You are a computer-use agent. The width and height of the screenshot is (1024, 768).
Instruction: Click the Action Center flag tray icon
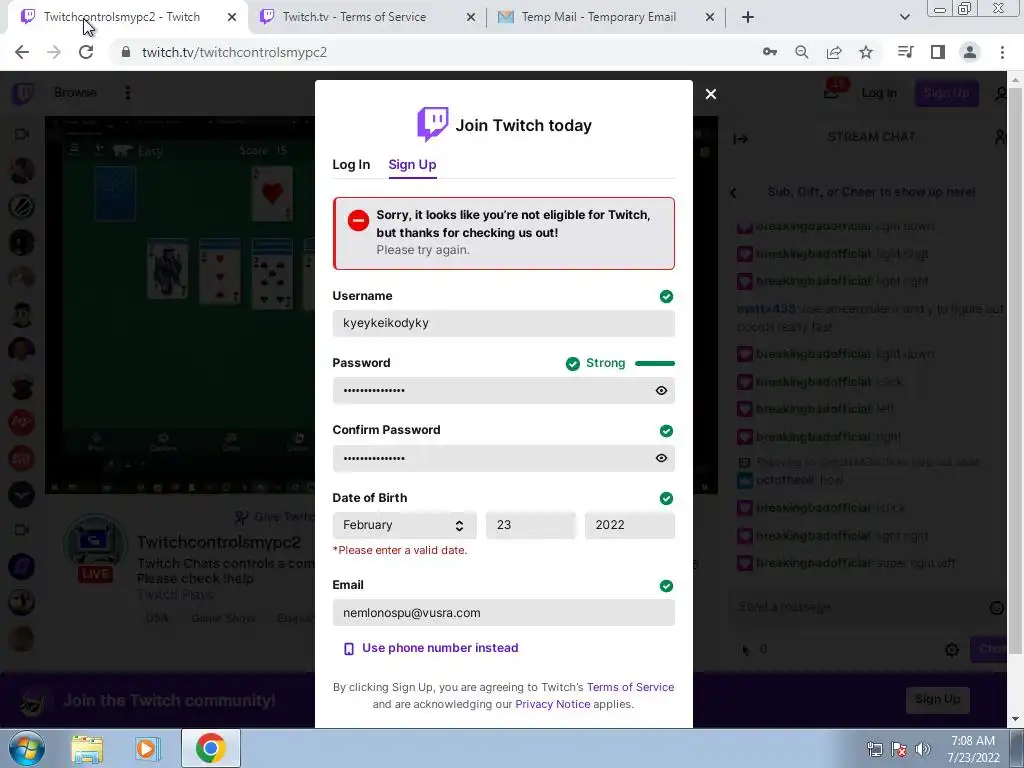click(x=899, y=749)
